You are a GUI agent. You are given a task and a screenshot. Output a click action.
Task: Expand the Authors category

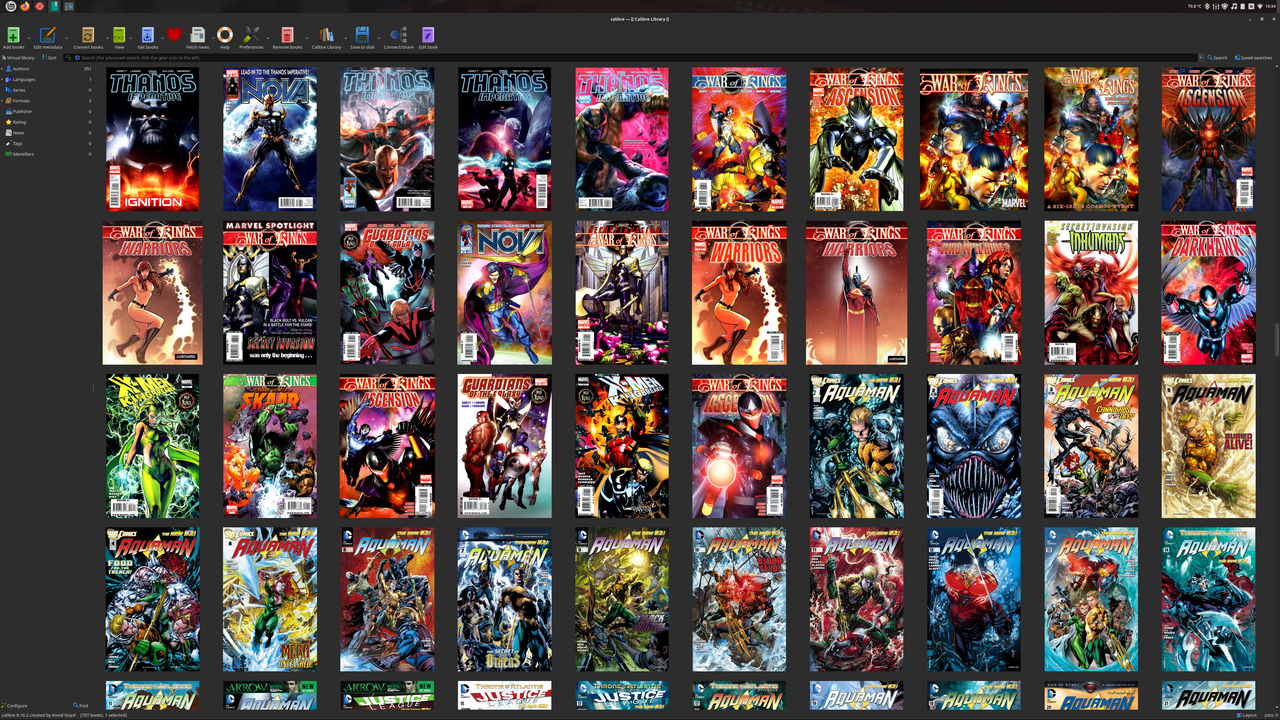[x=3, y=69]
